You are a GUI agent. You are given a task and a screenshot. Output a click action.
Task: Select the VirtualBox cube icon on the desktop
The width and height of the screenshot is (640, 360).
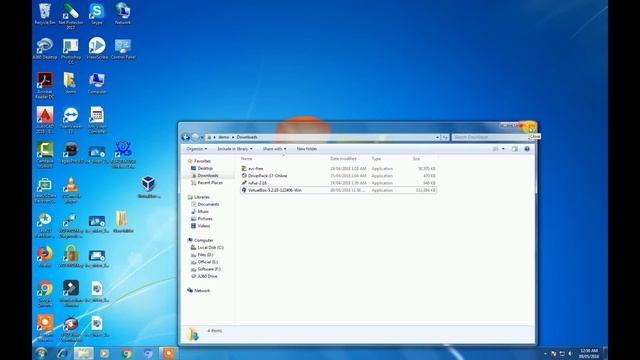point(149,187)
